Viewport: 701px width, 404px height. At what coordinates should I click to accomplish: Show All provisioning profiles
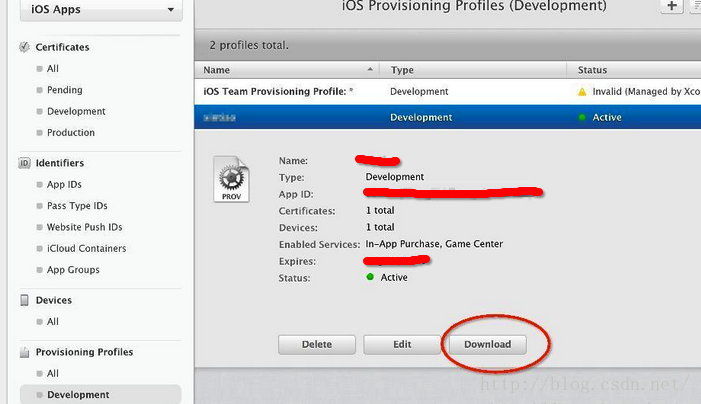(x=53, y=374)
